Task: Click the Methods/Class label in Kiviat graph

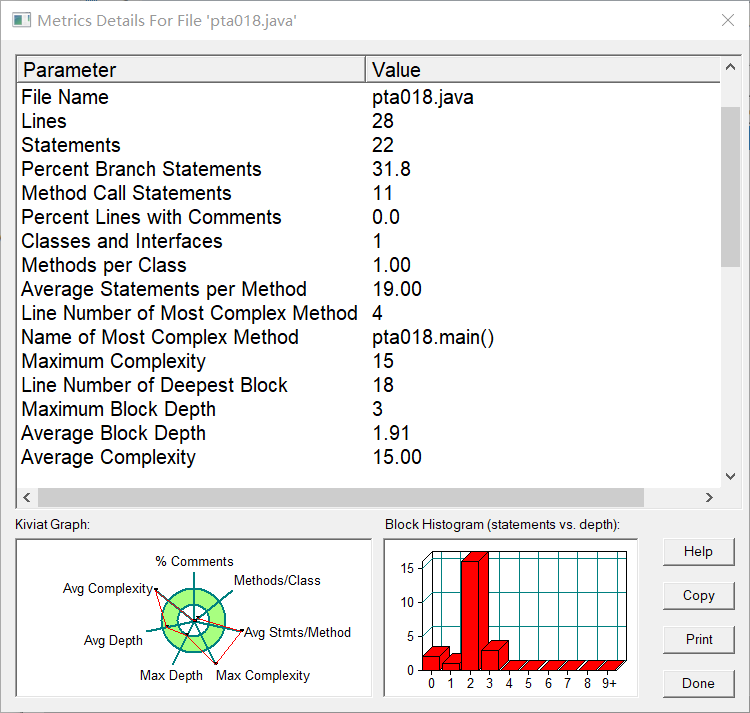Action: (x=277, y=580)
